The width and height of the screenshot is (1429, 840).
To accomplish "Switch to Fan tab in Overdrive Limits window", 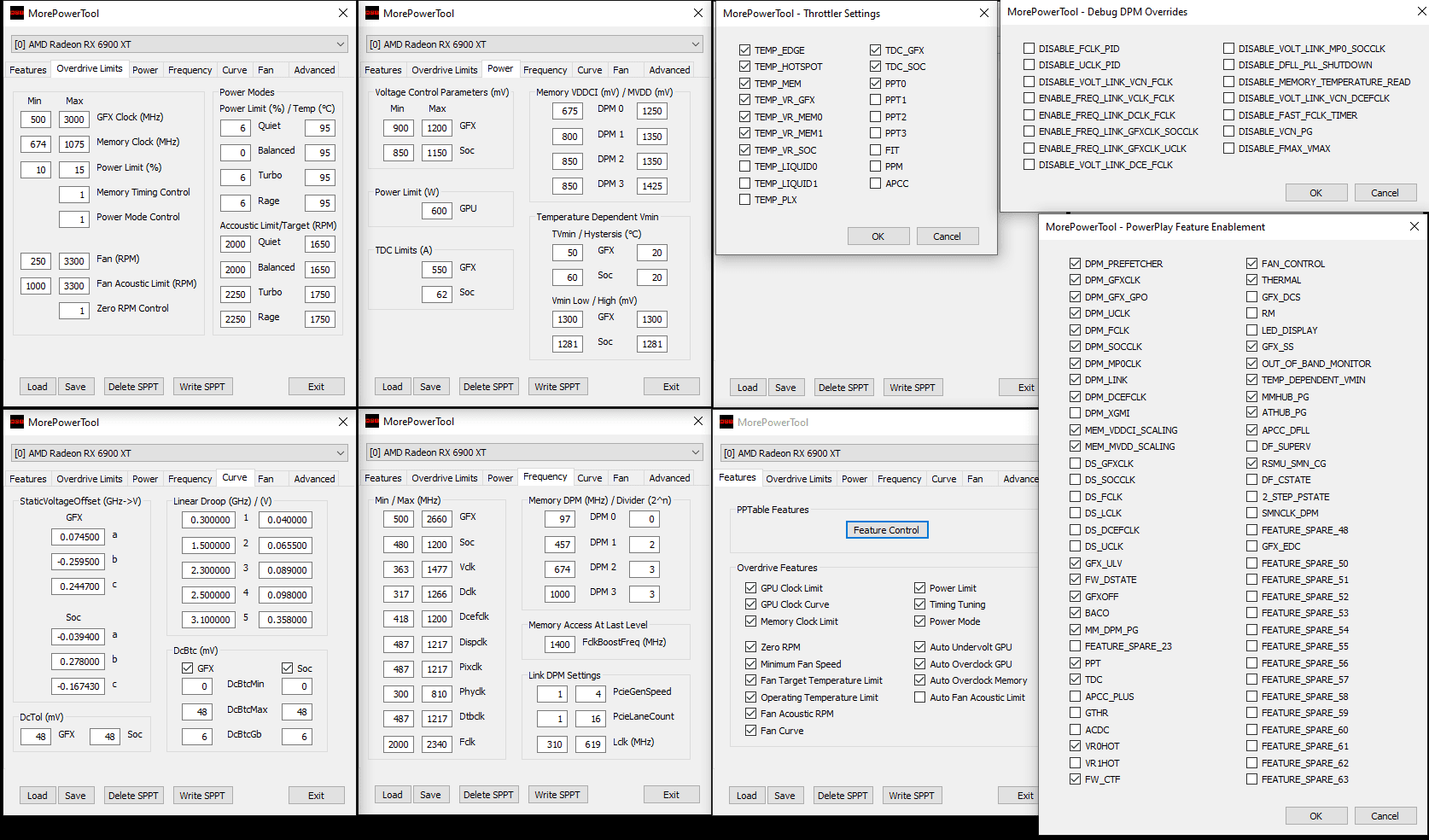I will (x=265, y=70).
